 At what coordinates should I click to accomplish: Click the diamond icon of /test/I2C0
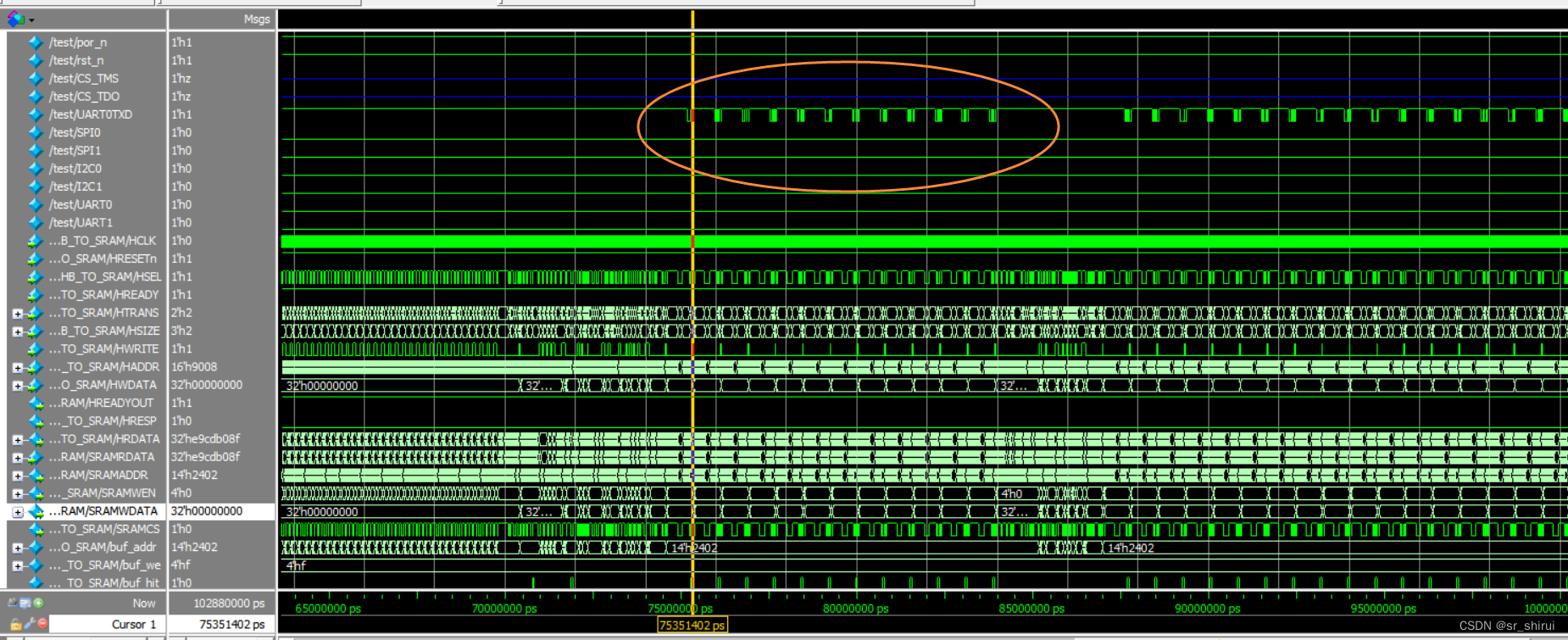(x=36, y=169)
